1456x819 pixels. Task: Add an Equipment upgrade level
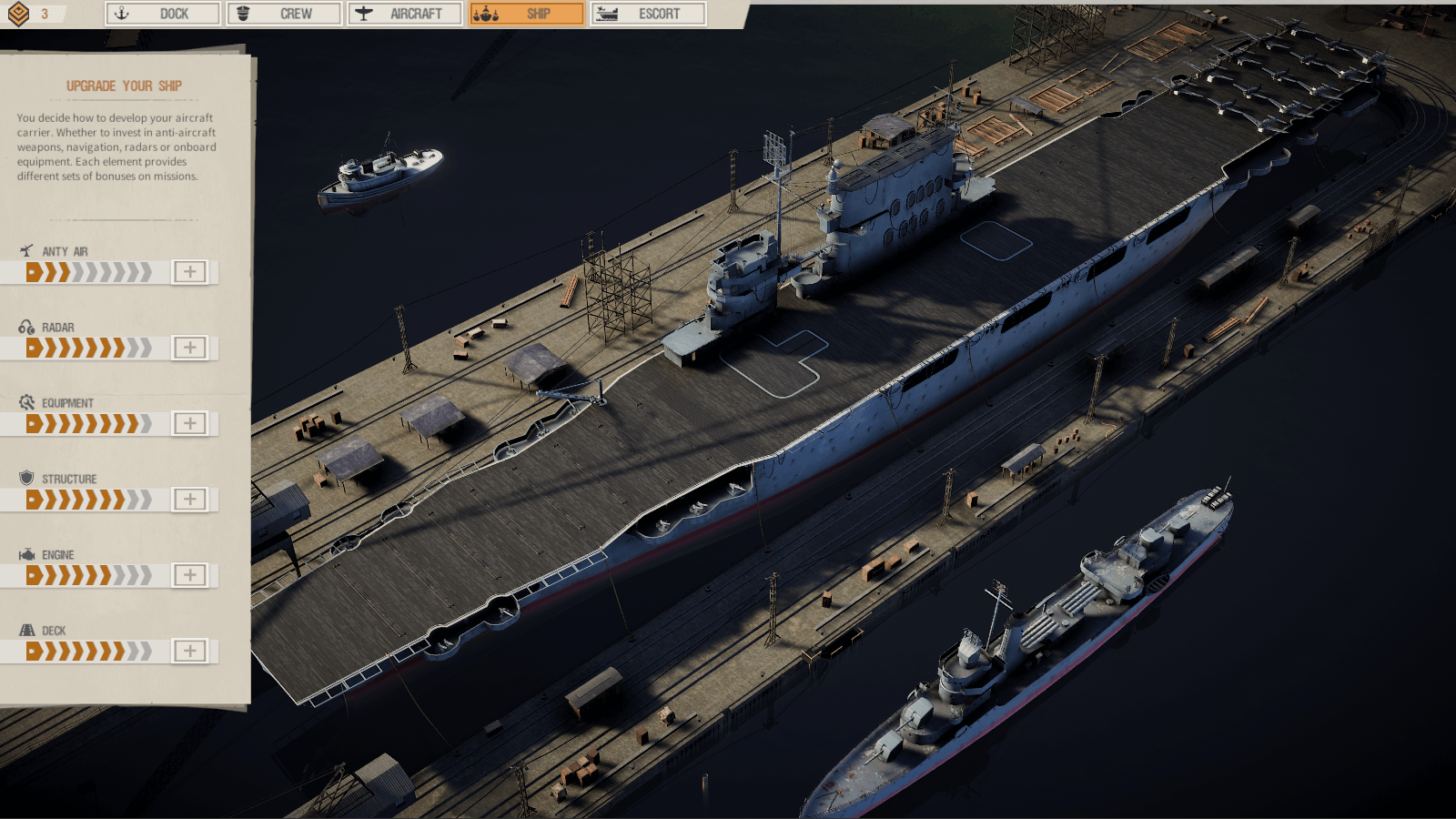pos(190,423)
